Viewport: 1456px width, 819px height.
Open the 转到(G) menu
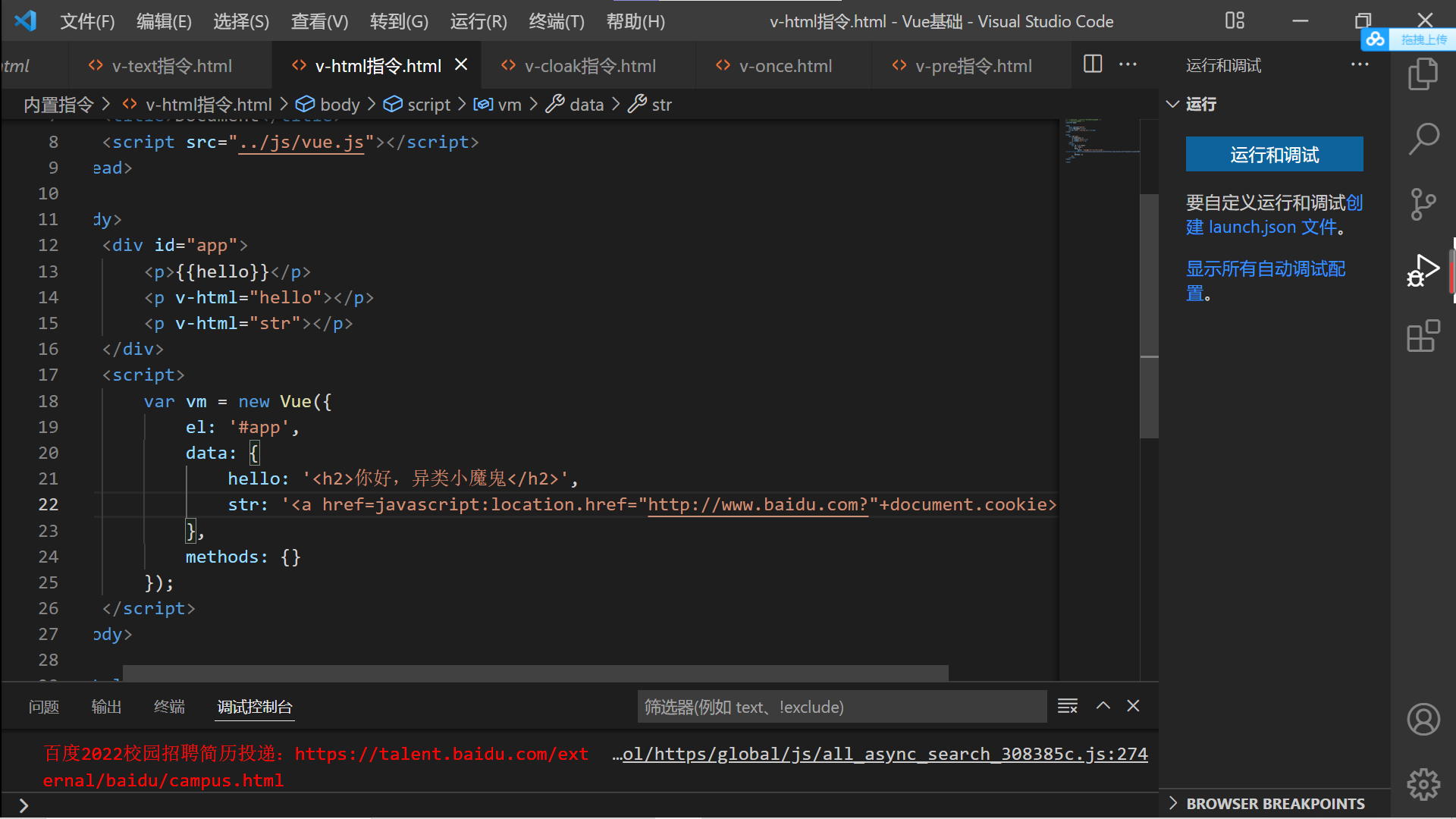(x=399, y=21)
